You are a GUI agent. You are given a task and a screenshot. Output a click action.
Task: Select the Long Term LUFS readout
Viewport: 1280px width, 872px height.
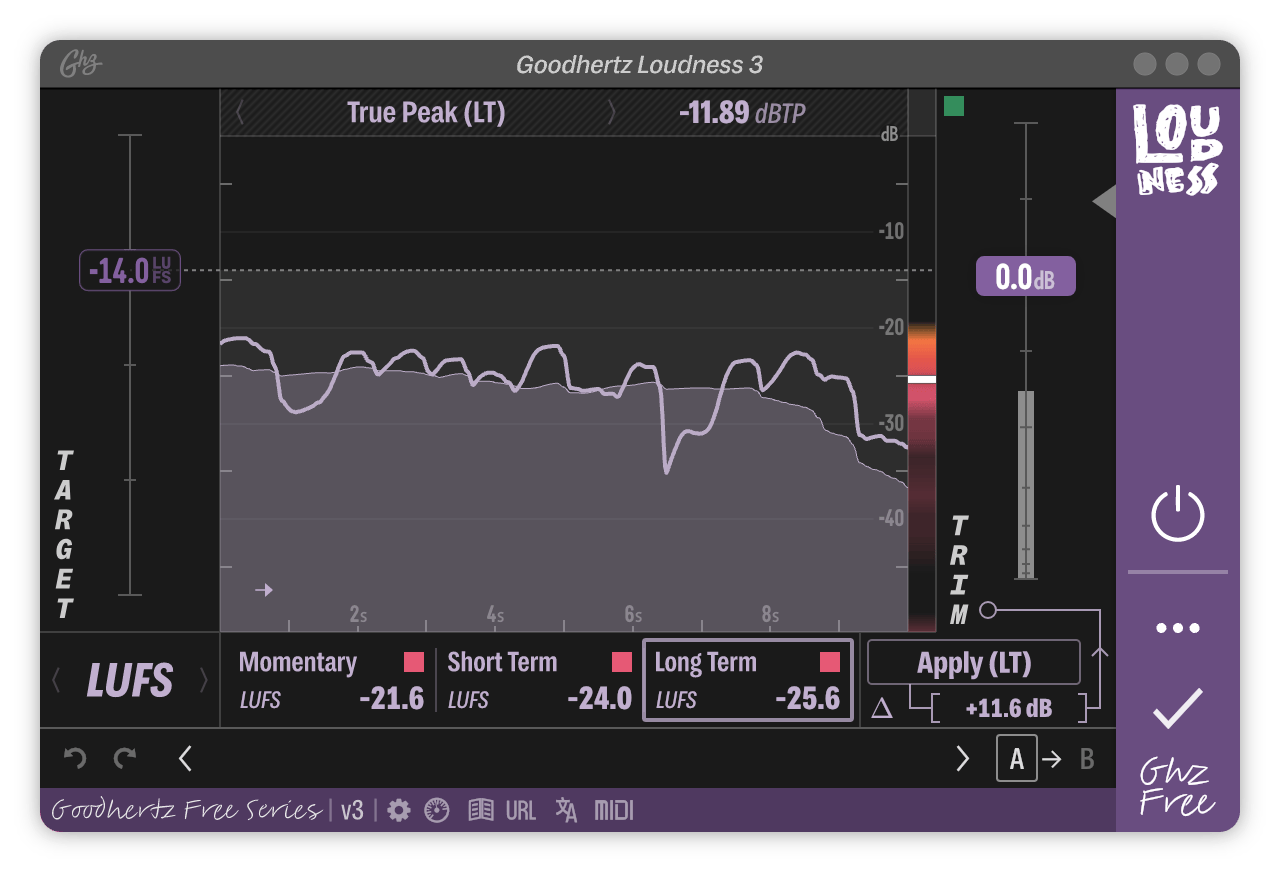click(x=747, y=681)
